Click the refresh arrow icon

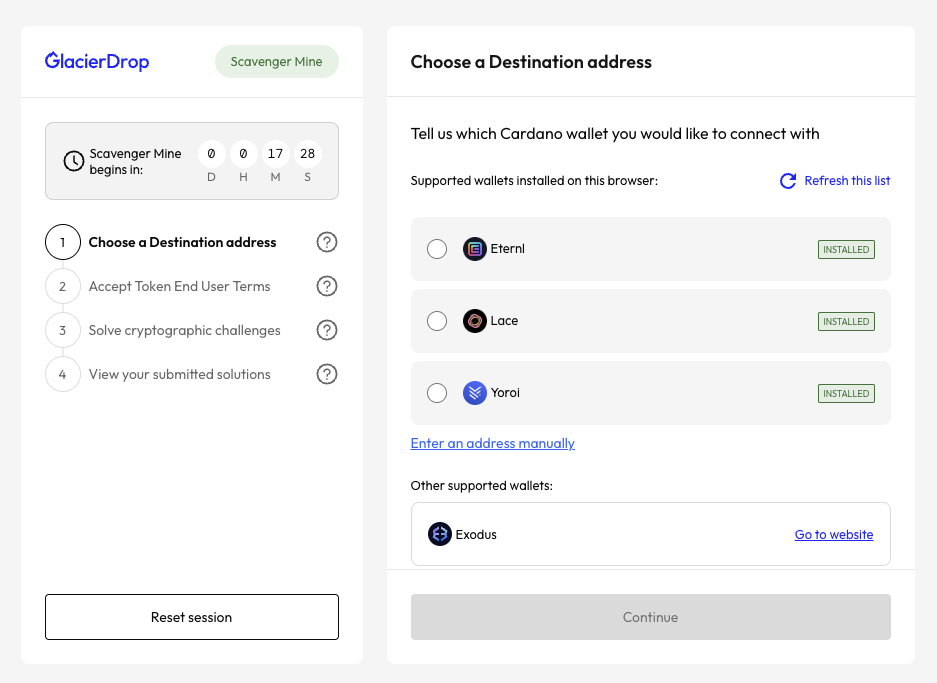[788, 181]
